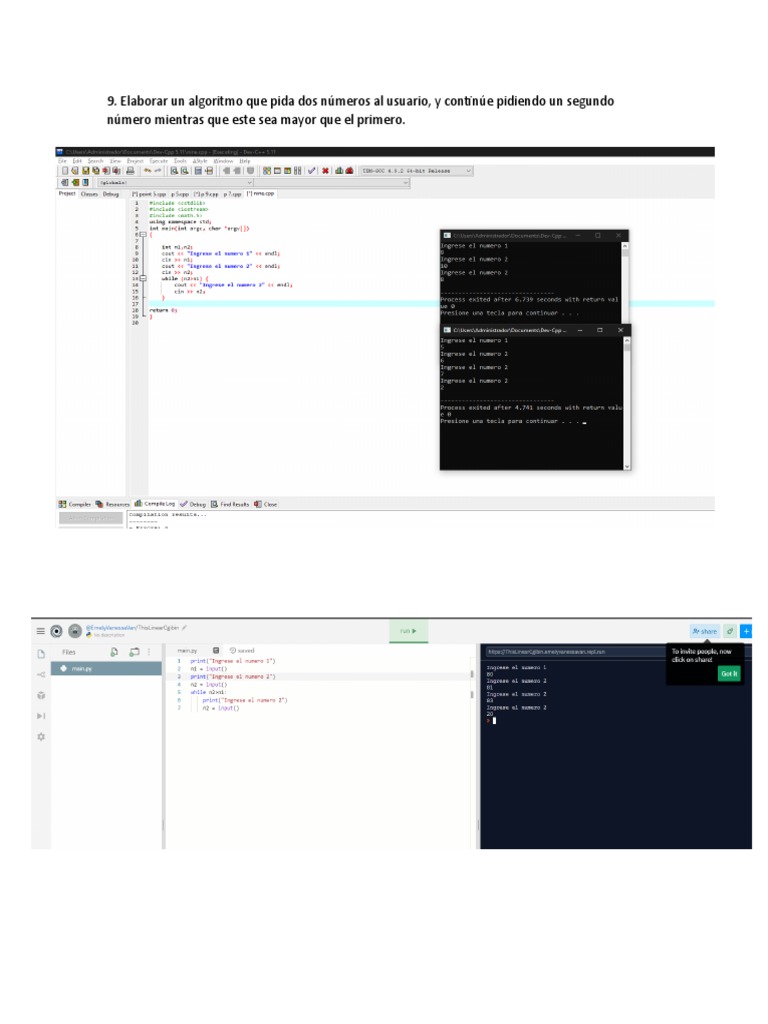Open the Files icon in Replit sidebar
The width and height of the screenshot is (768, 1024).
(41, 653)
